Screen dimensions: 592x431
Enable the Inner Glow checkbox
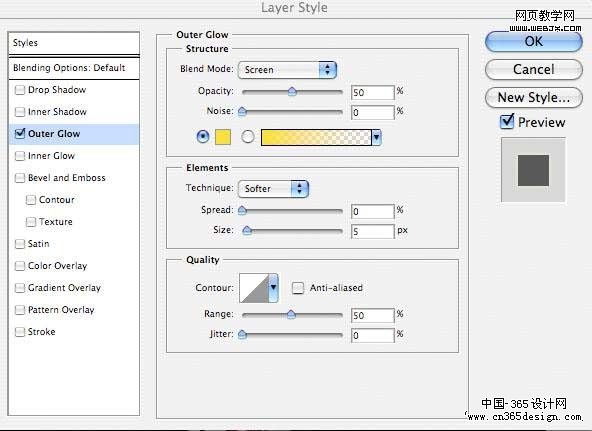click(x=20, y=156)
